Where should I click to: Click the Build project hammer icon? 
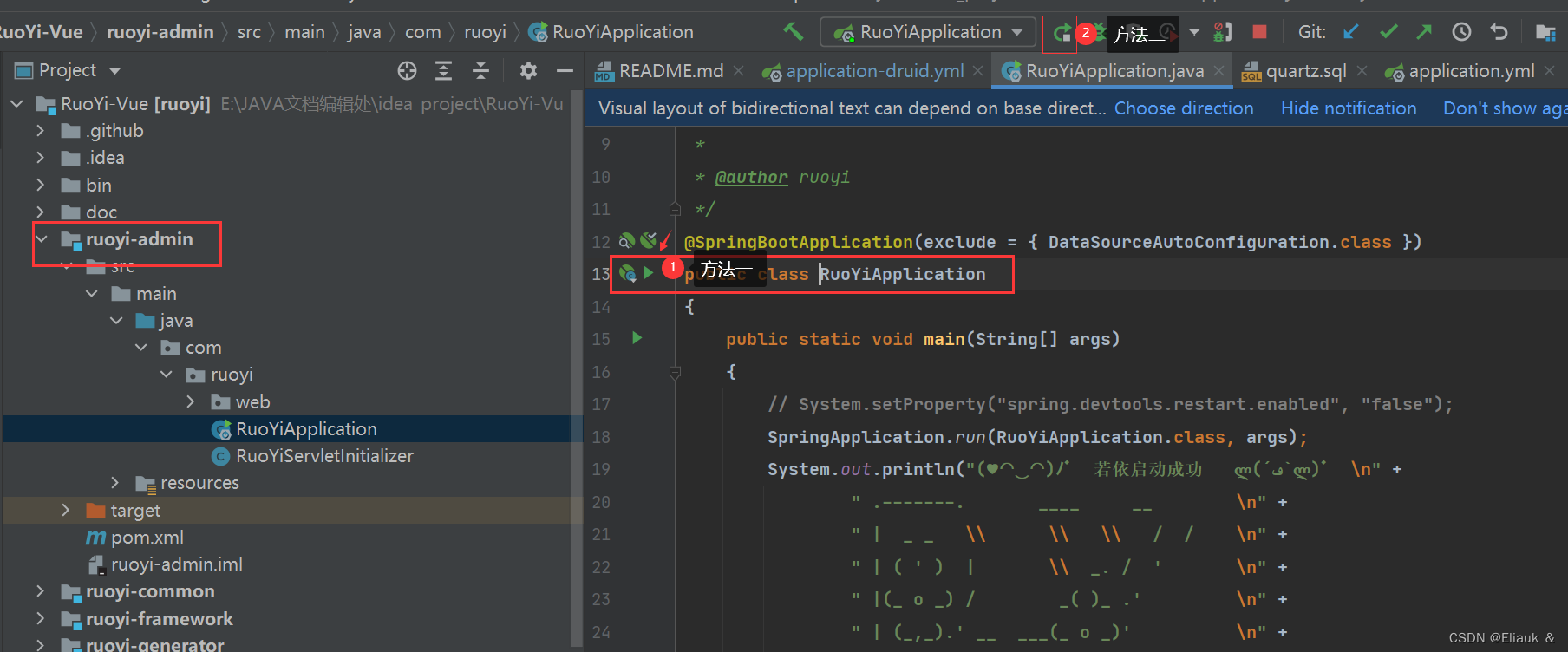pos(793,32)
